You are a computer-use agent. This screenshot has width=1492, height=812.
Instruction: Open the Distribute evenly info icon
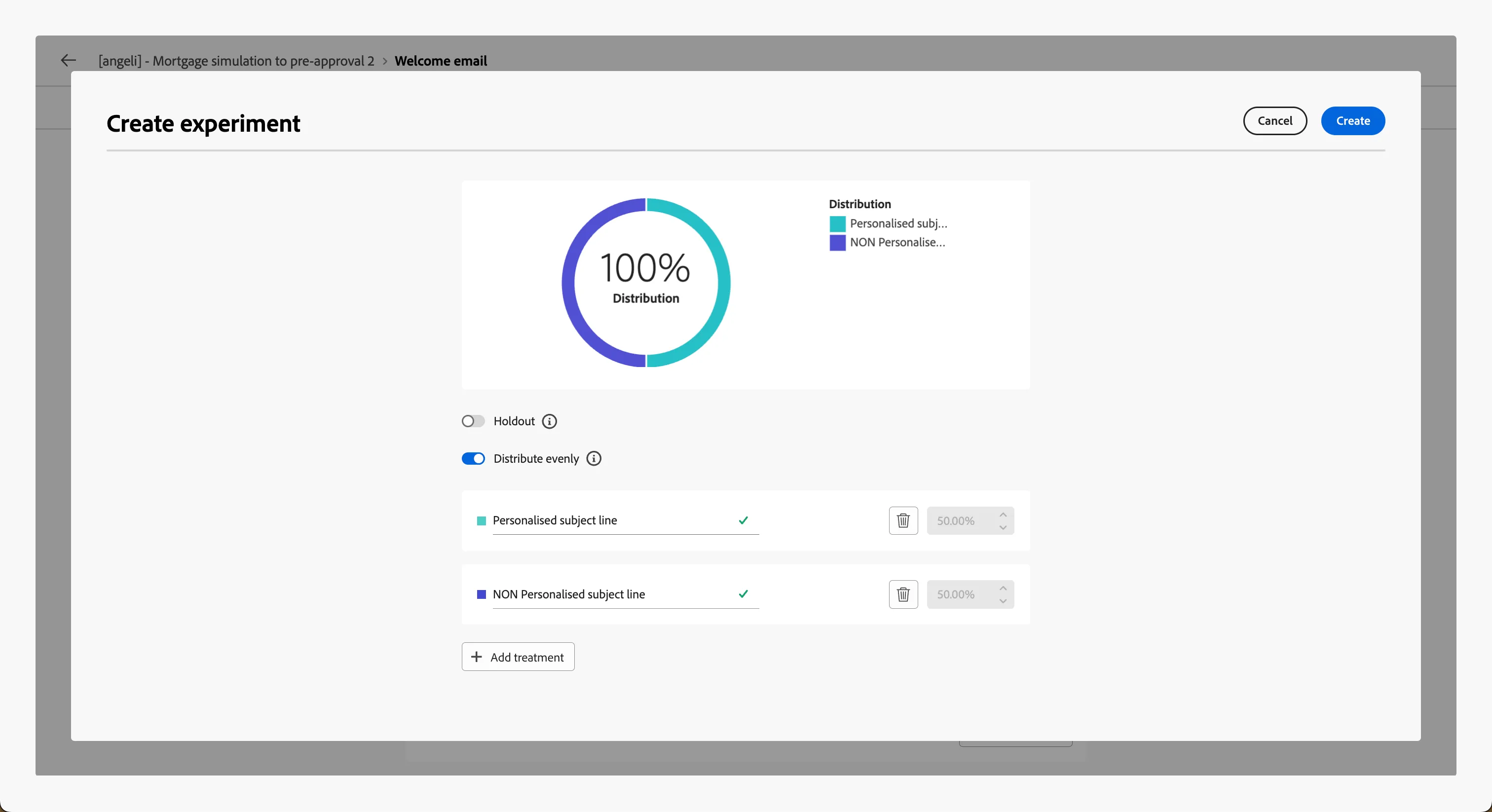(x=594, y=459)
